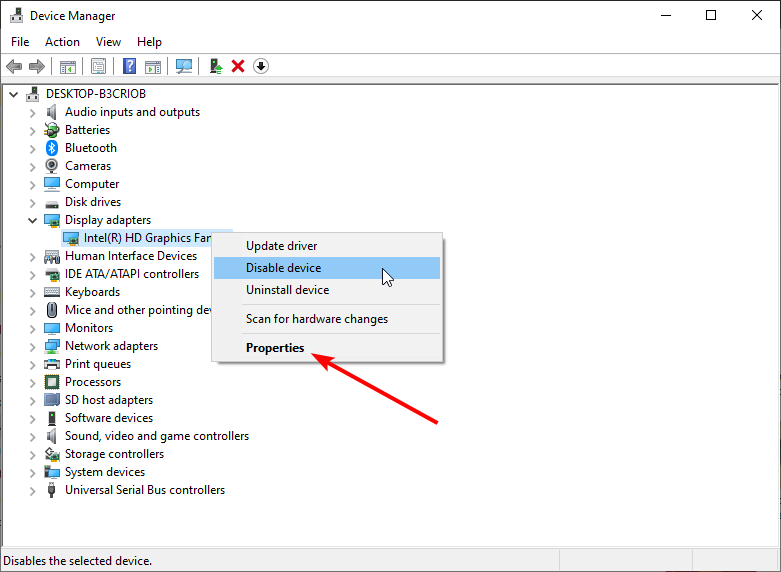Select the Display adapters label
Image resolution: width=781 pixels, height=572 pixels.
click(108, 220)
